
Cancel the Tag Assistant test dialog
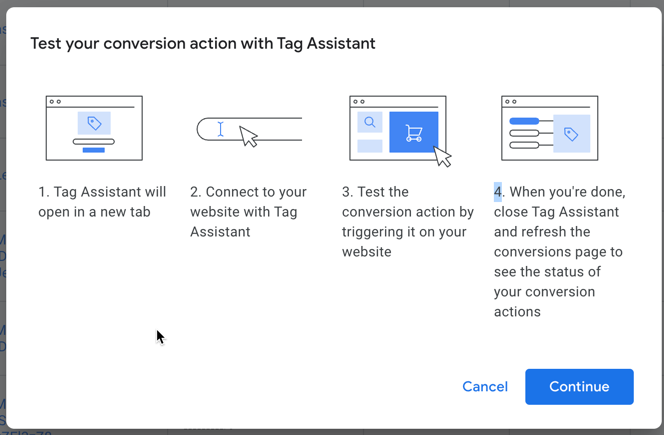485,387
